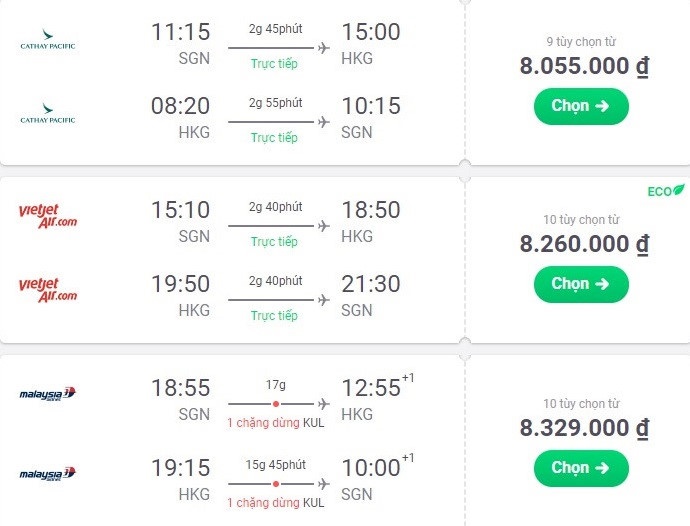Click the 15:10 SGN departure time
690x526 pixels.
tap(180, 210)
